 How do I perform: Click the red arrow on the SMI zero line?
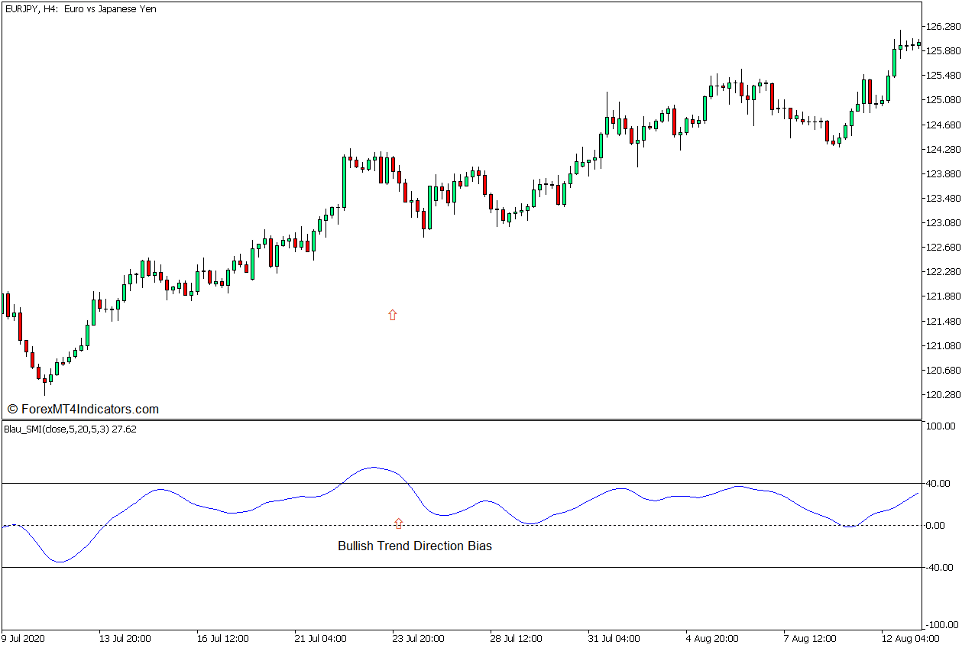(x=399, y=523)
